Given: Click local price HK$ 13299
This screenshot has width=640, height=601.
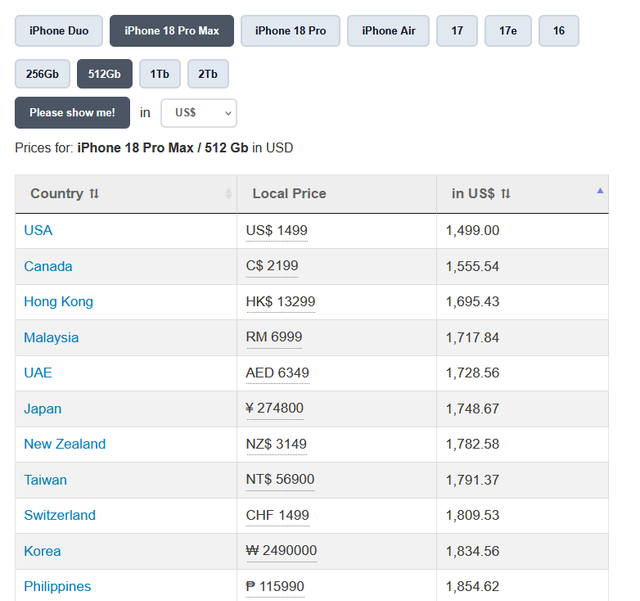Looking at the screenshot, I should (x=280, y=302).
